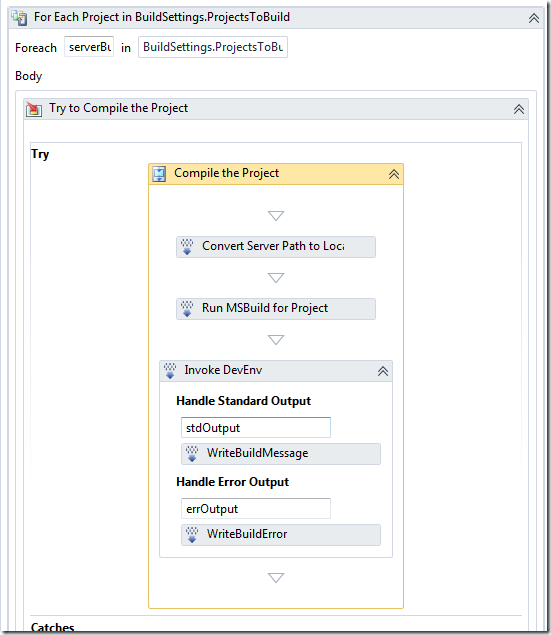Viewport: 551px width, 635px height.
Task: Collapse the For Each Project activity
Action: click(534, 18)
